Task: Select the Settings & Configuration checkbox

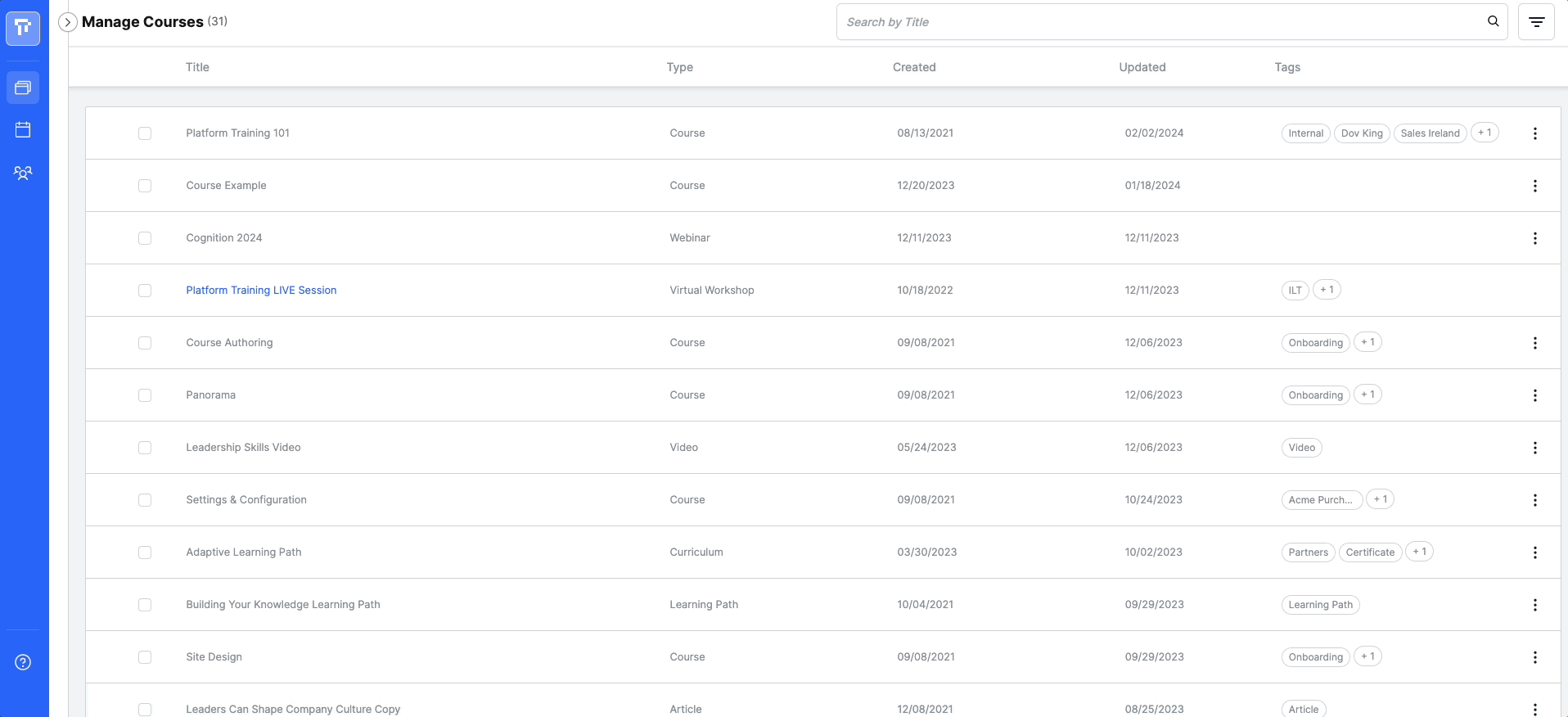Action: click(145, 500)
